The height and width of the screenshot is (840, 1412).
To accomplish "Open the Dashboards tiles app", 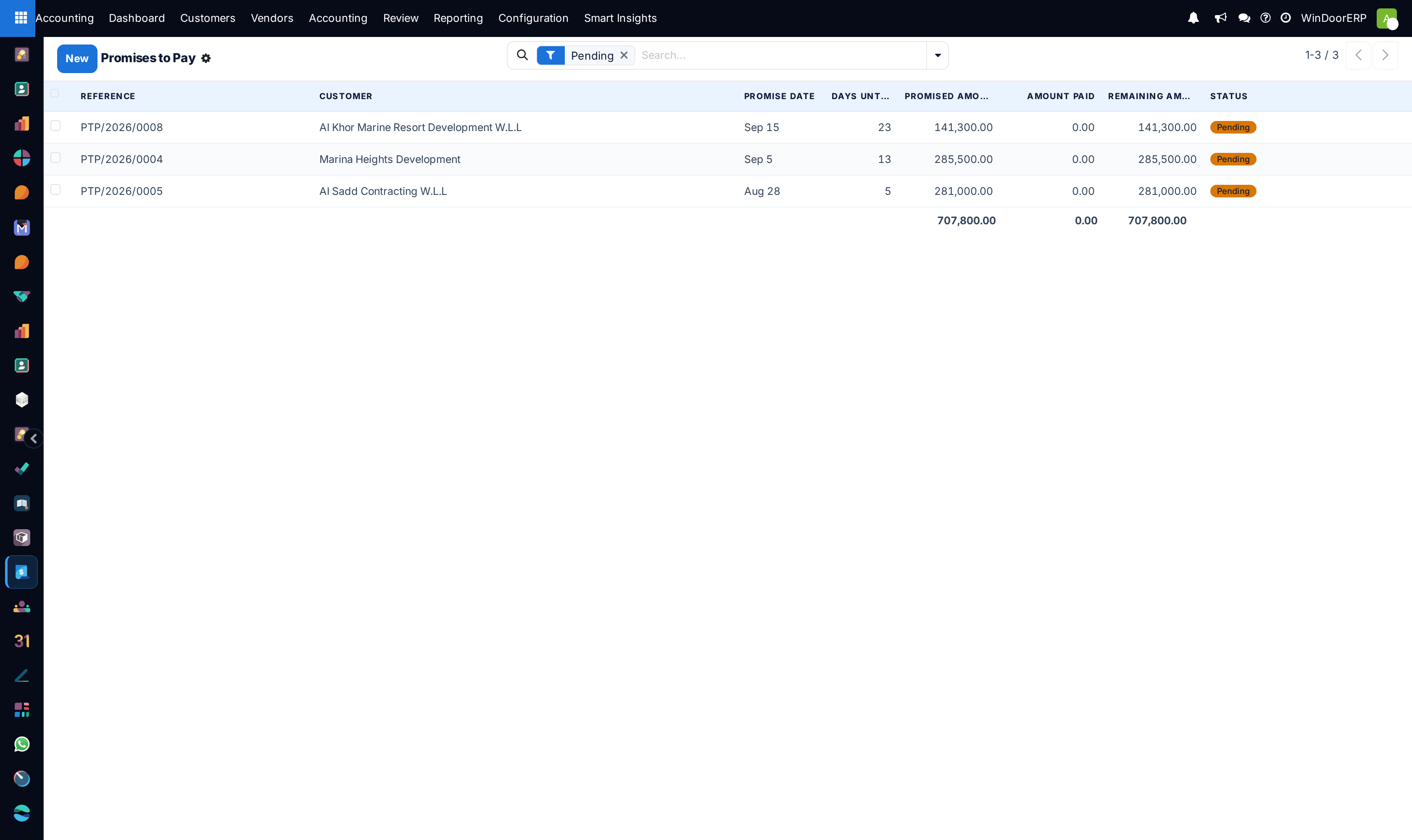I will tap(21, 710).
